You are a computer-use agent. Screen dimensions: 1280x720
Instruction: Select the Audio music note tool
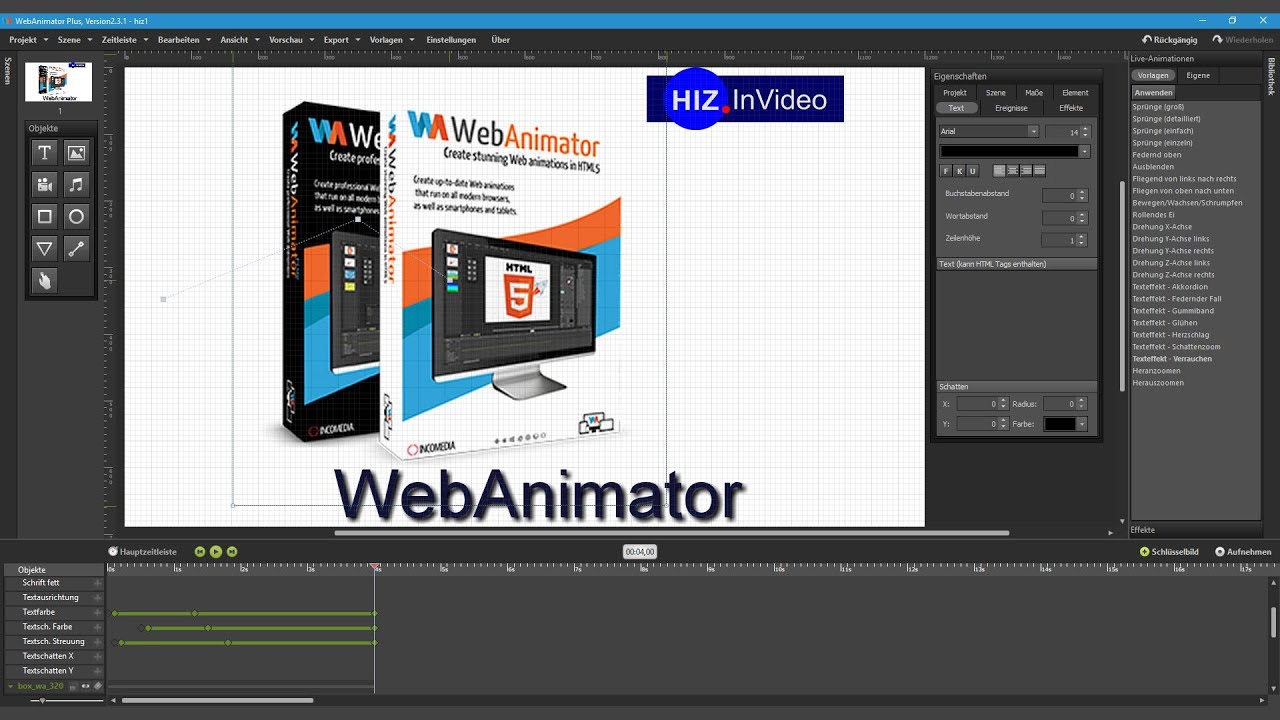pyautogui.click(x=76, y=184)
